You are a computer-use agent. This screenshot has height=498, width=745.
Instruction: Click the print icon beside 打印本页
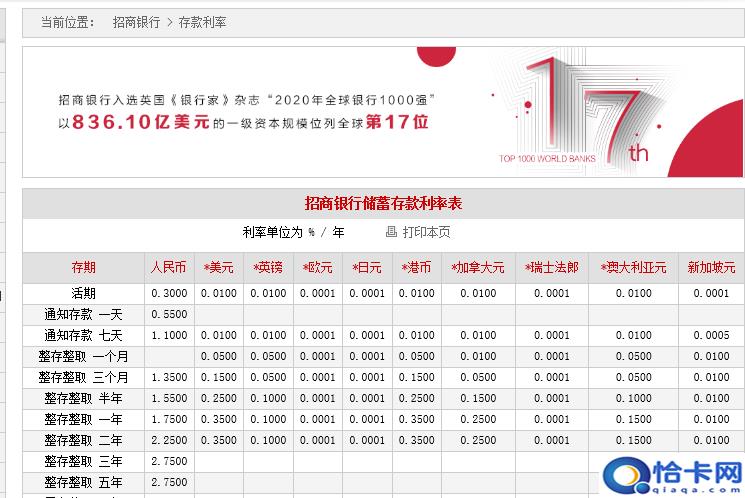391,232
